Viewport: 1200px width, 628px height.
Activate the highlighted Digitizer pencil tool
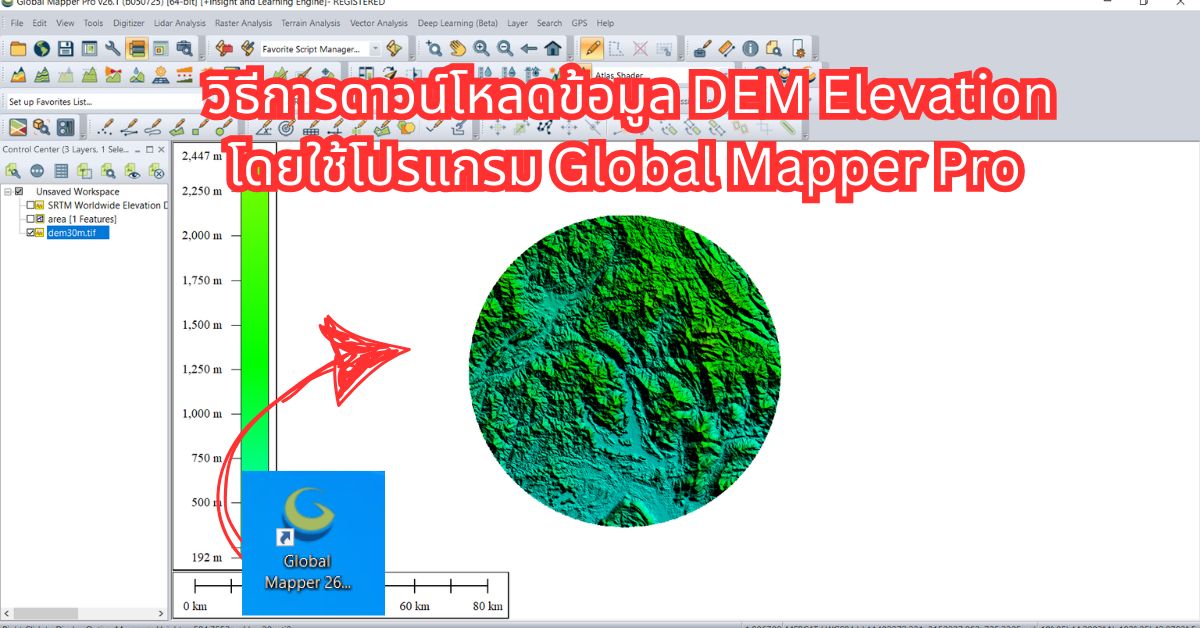click(592, 48)
